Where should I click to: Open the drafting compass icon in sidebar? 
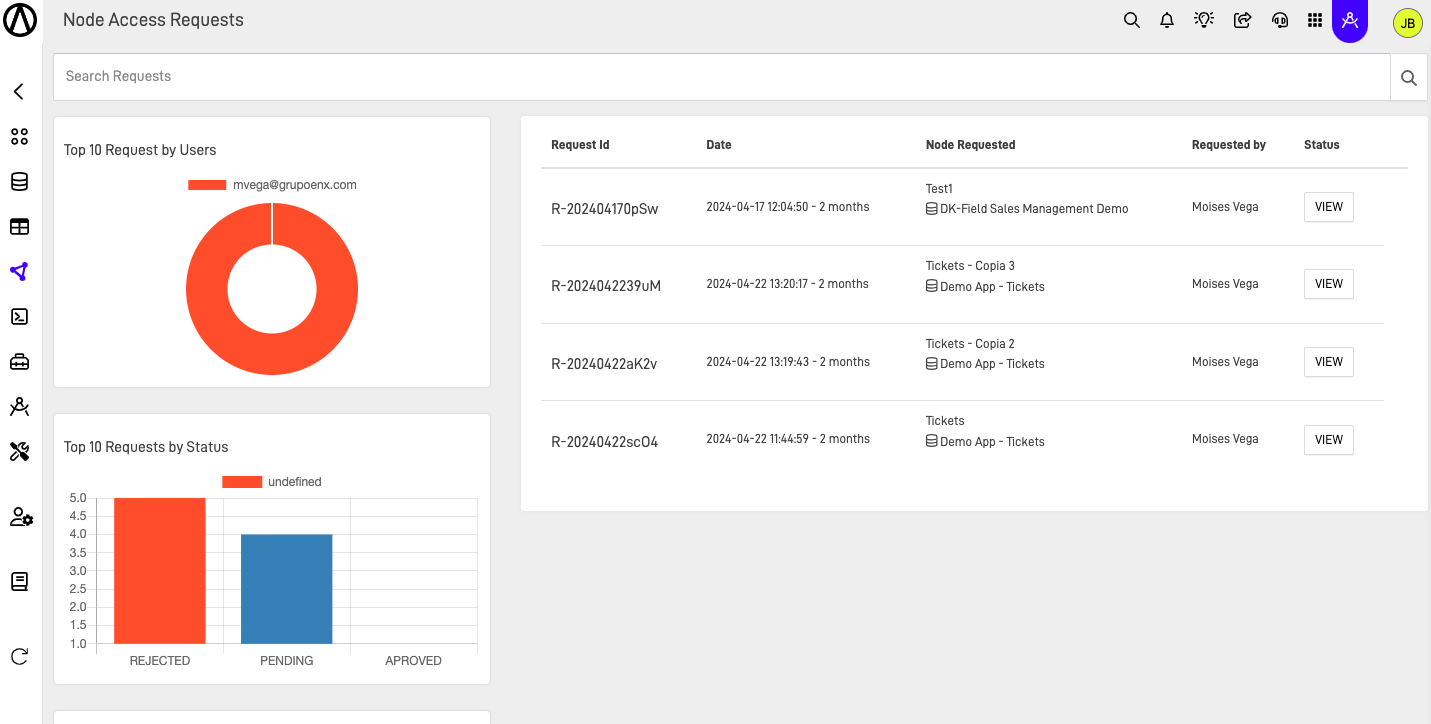[x=19, y=407]
